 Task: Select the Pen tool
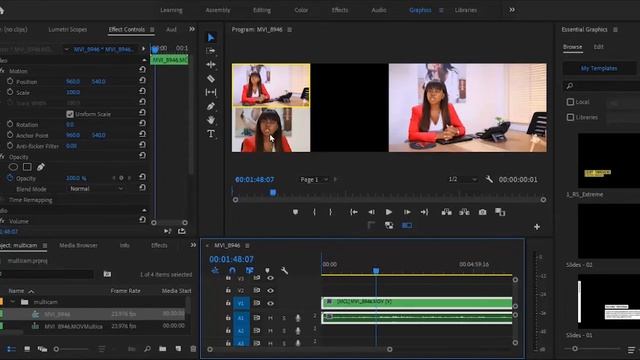pyautogui.click(x=211, y=106)
